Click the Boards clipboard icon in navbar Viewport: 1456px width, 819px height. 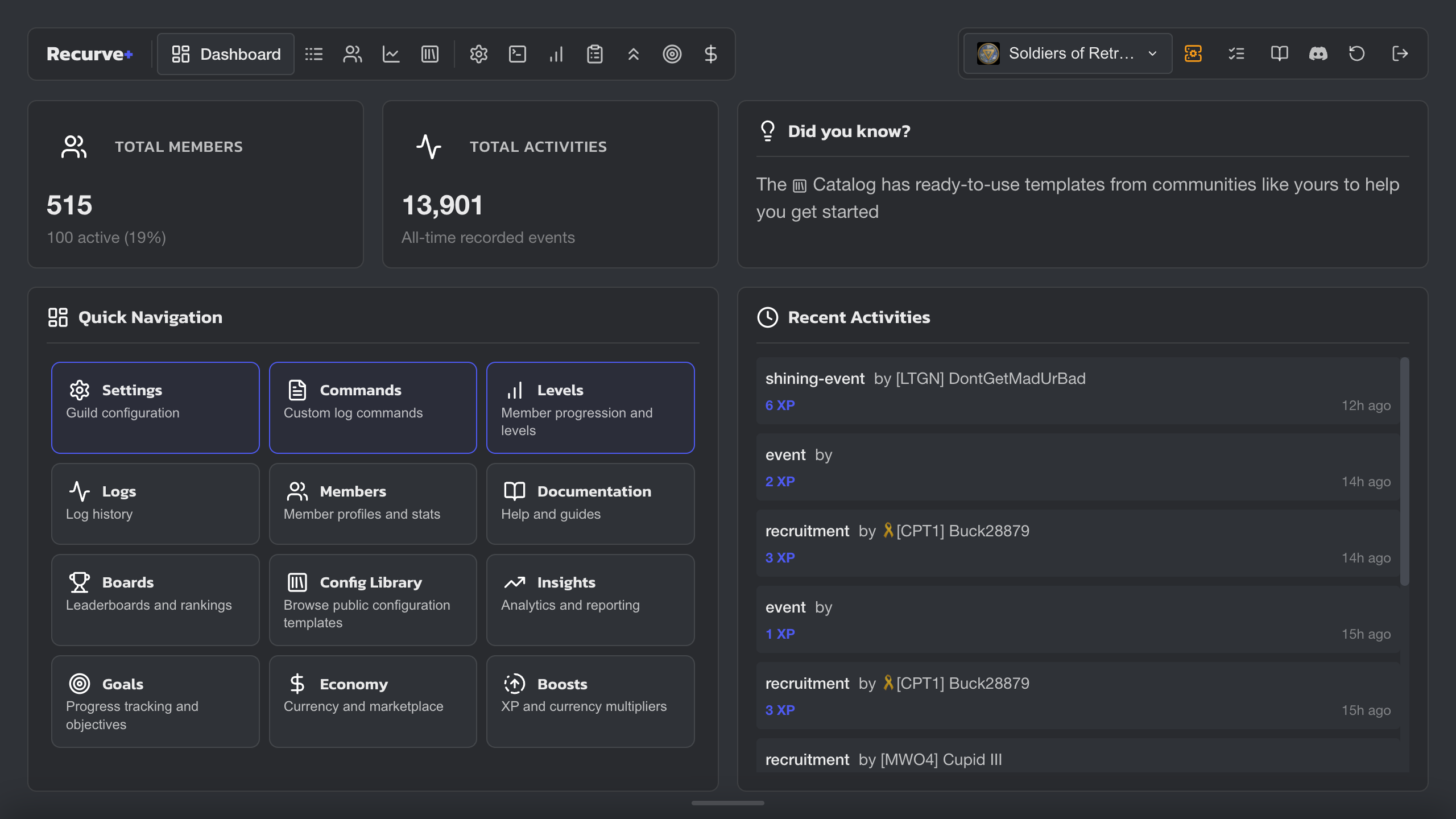[x=595, y=54]
